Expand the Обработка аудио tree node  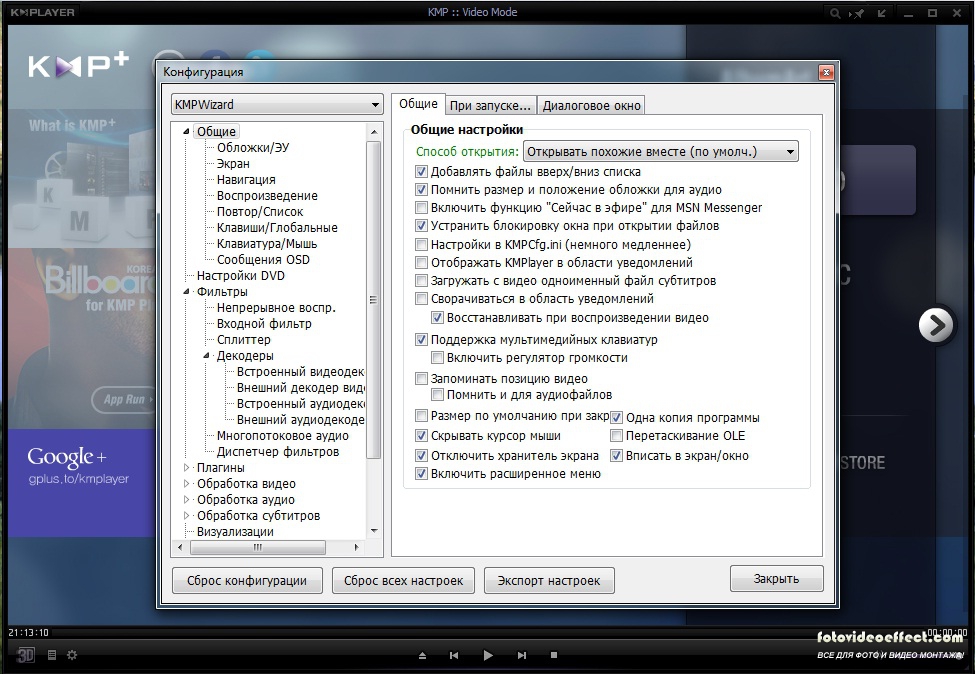point(186,500)
